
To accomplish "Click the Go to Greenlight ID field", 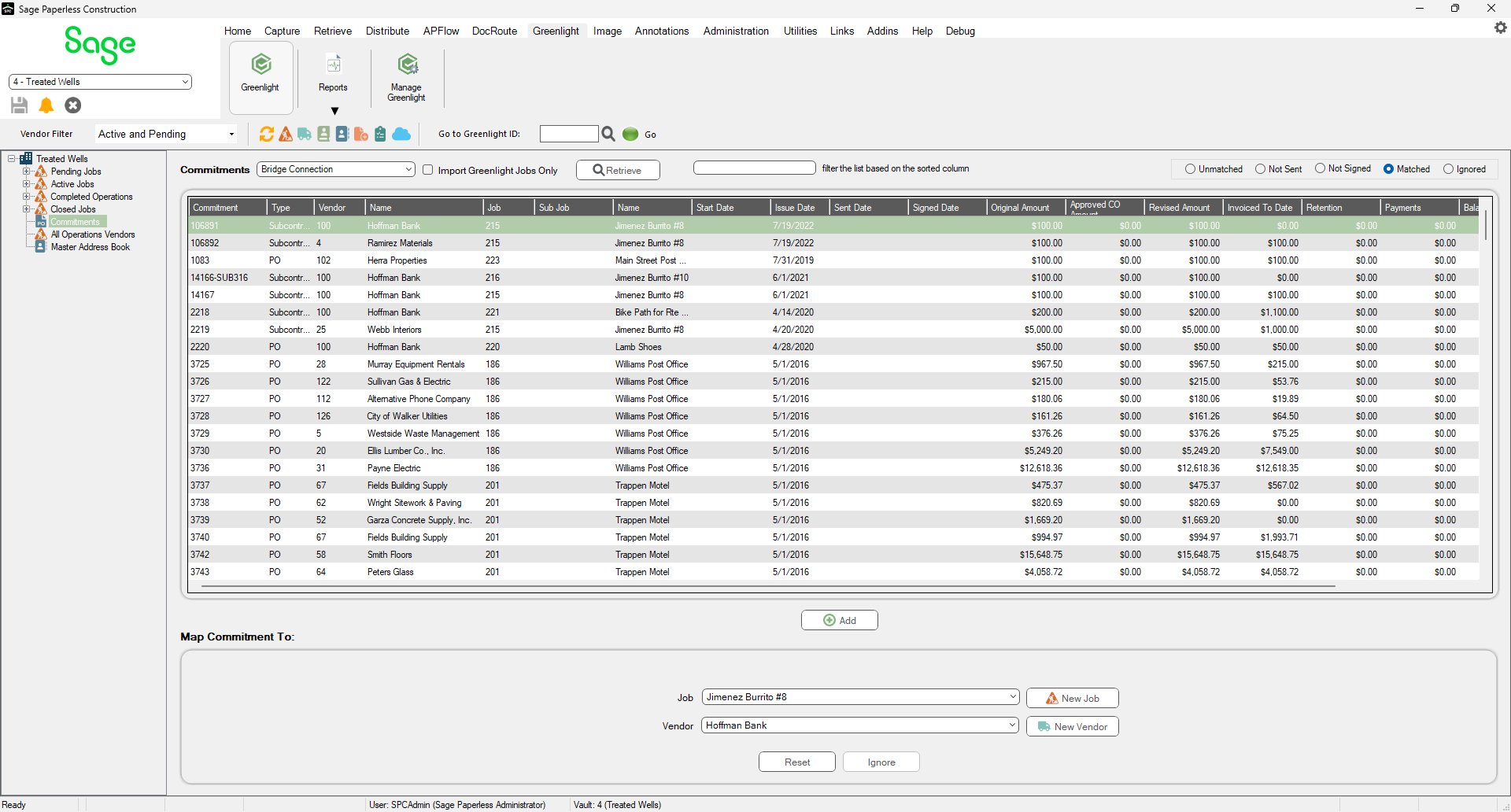I will [x=569, y=134].
